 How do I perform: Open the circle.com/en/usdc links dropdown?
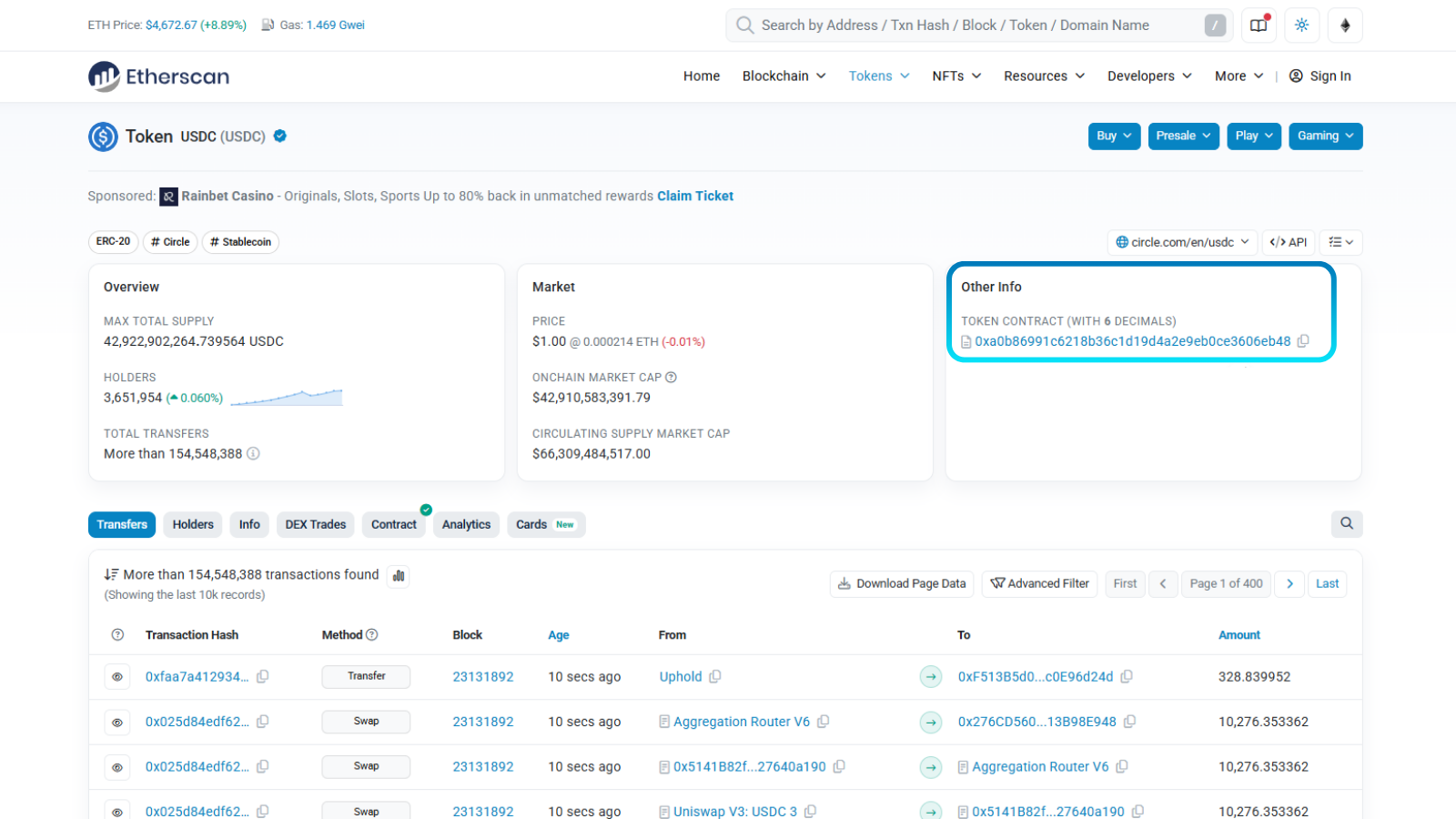click(1182, 242)
